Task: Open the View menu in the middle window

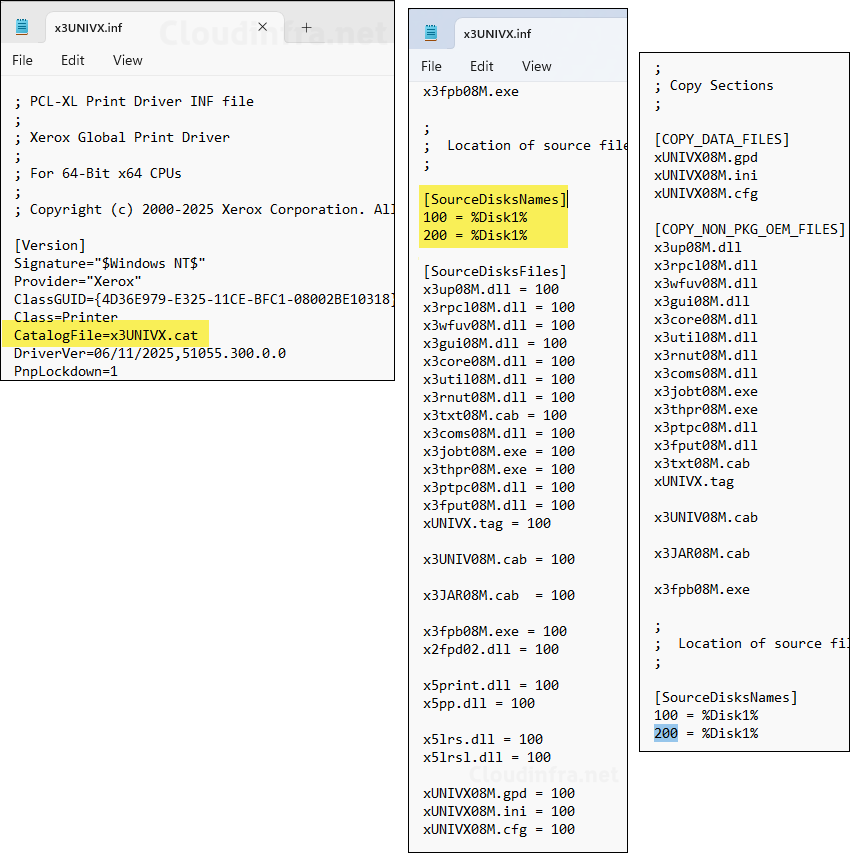Action: coord(536,66)
